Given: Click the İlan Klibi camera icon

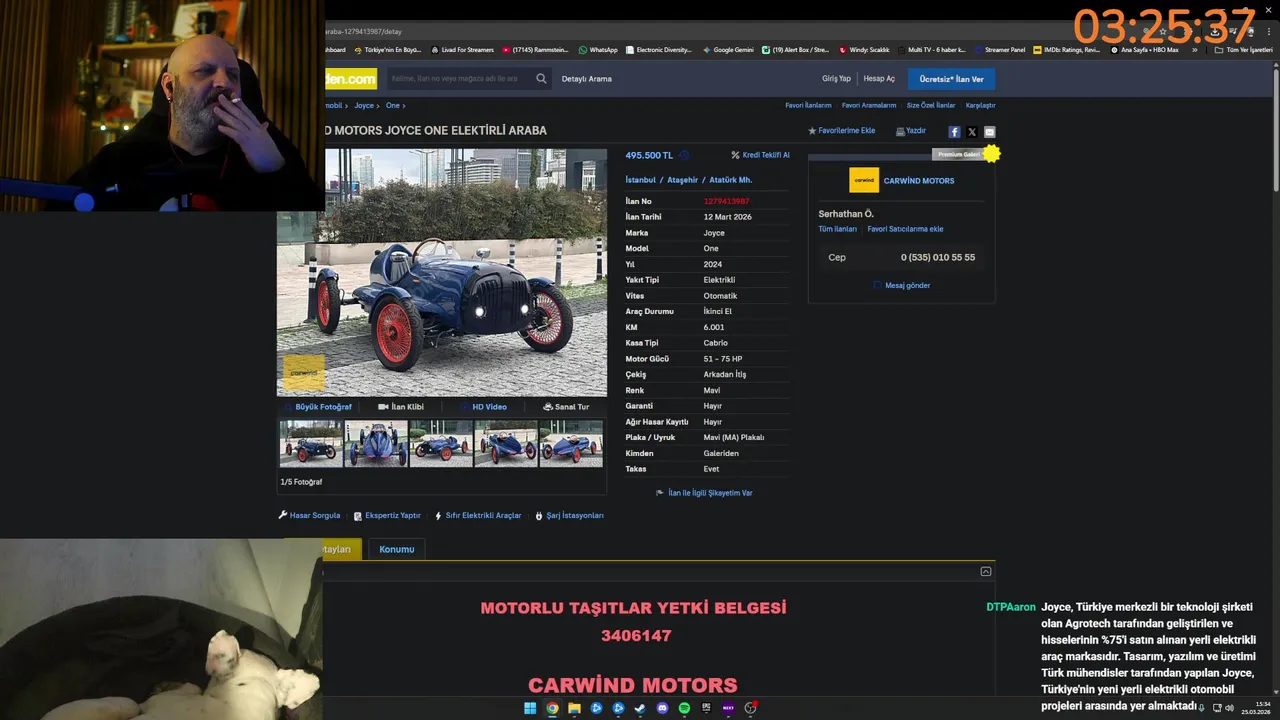Looking at the screenshot, I should pos(383,407).
